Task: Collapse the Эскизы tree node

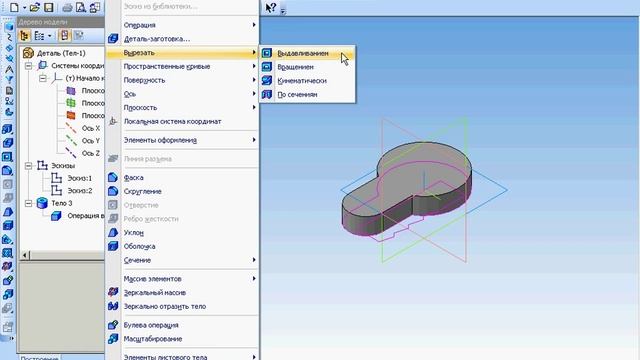Action: coord(28,166)
